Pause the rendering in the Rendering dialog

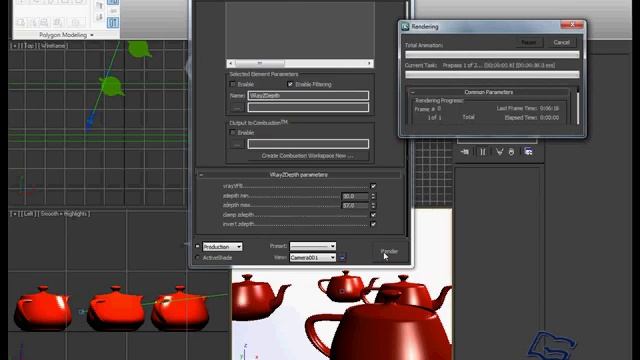pos(529,42)
